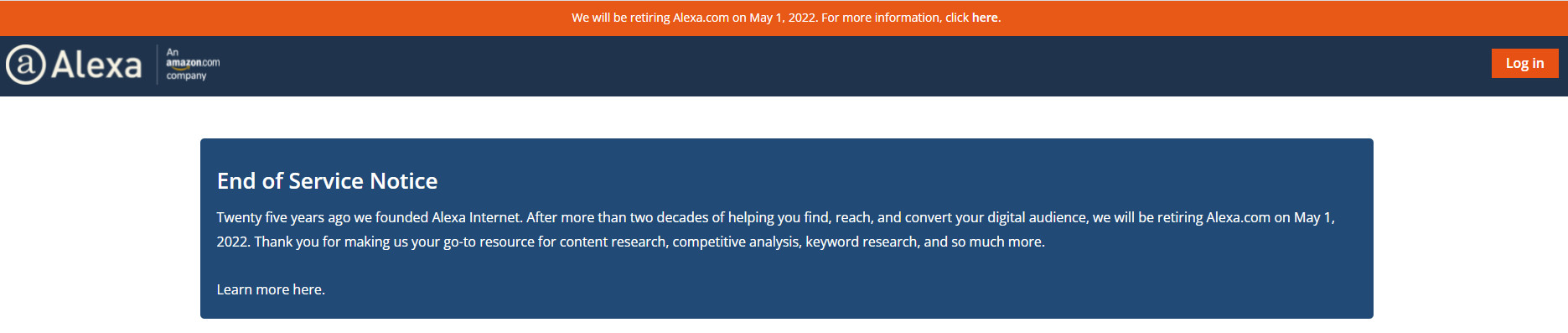This screenshot has width=1568, height=333.
Task: Open the "Learn more here." link
Action: click(x=271, y=289)
